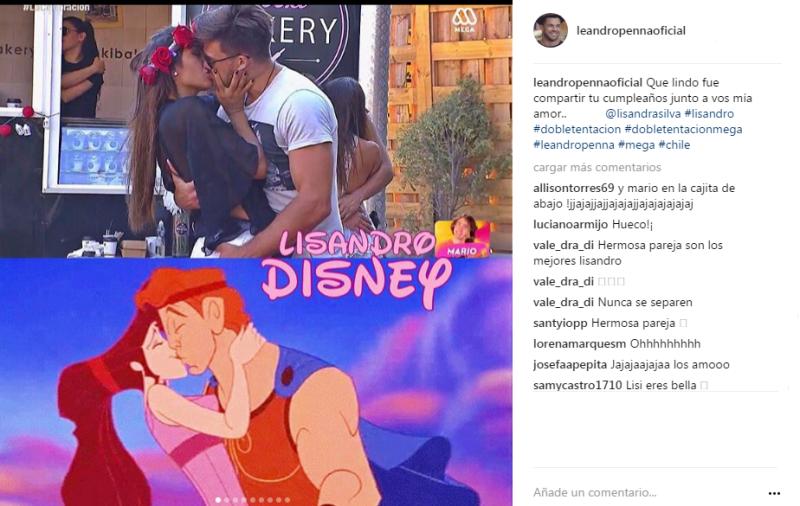The width and height of the screenshot is (800, 506).
Task: Open the #mega hashtag
Action: click(636, 145)
